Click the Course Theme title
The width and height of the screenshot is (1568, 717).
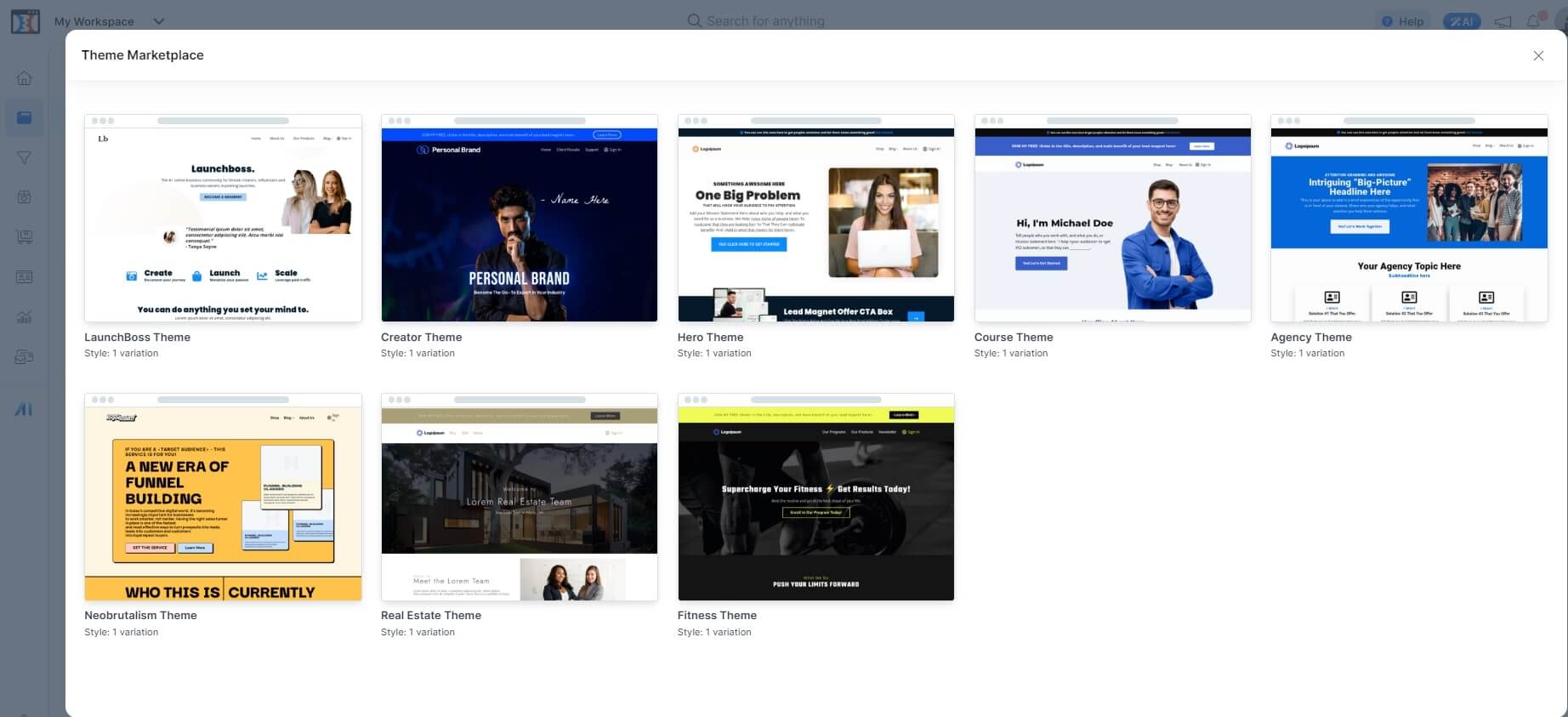(1014, 337)
